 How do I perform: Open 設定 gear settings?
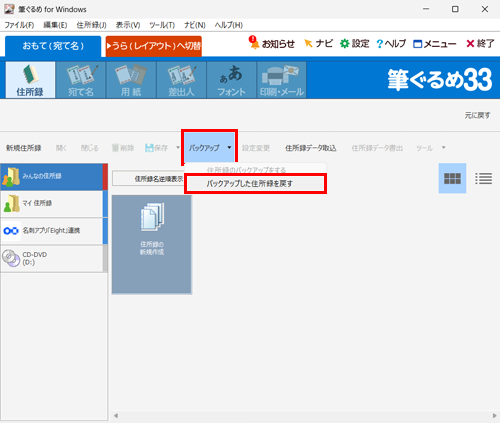(x=355, y=44)
